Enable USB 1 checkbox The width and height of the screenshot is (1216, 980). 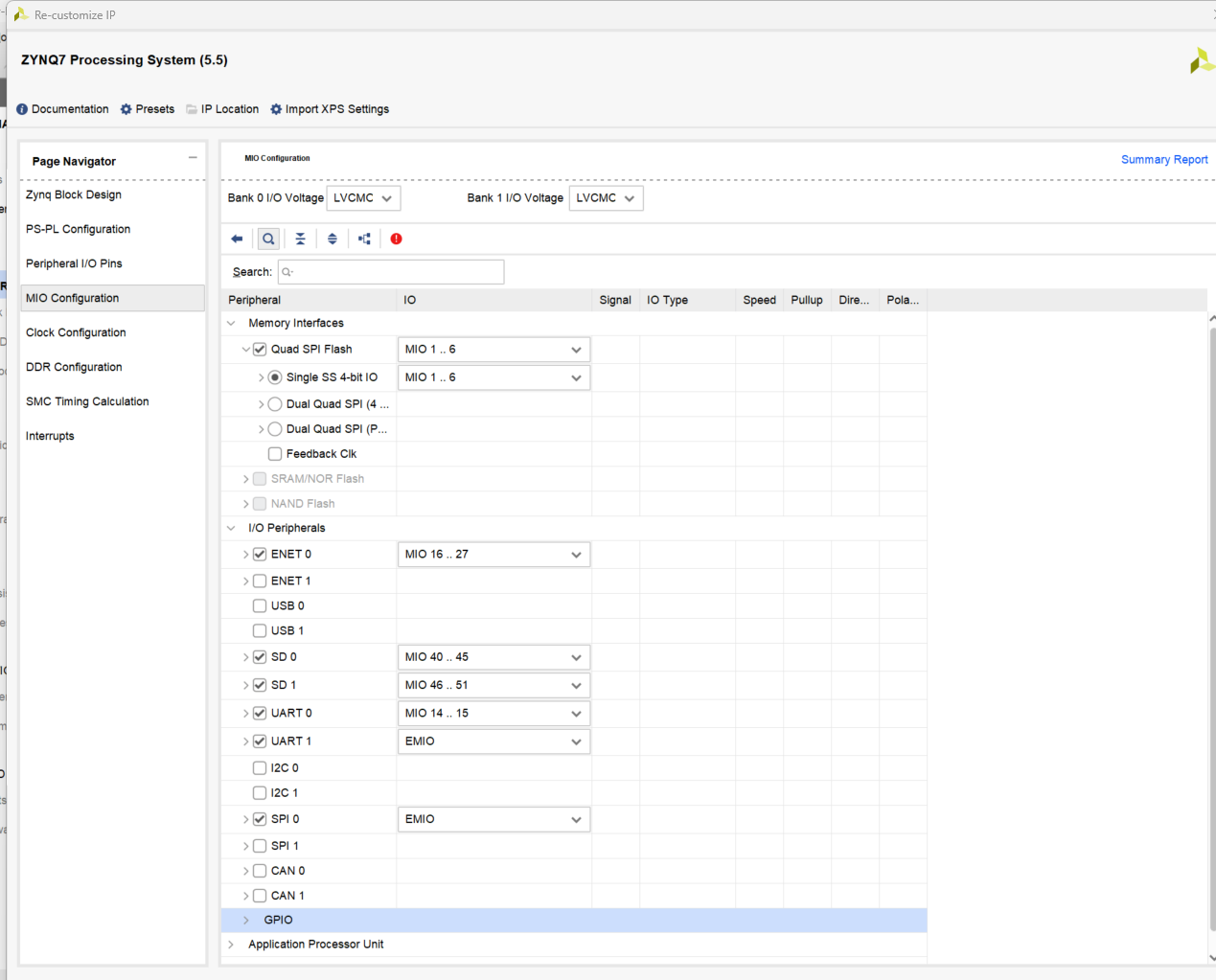(260, 630)
